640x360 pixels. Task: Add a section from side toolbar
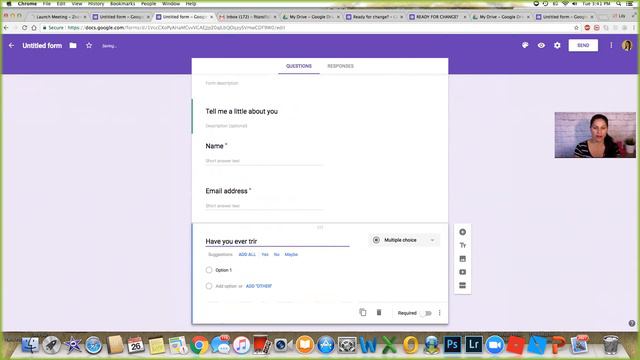462,286
